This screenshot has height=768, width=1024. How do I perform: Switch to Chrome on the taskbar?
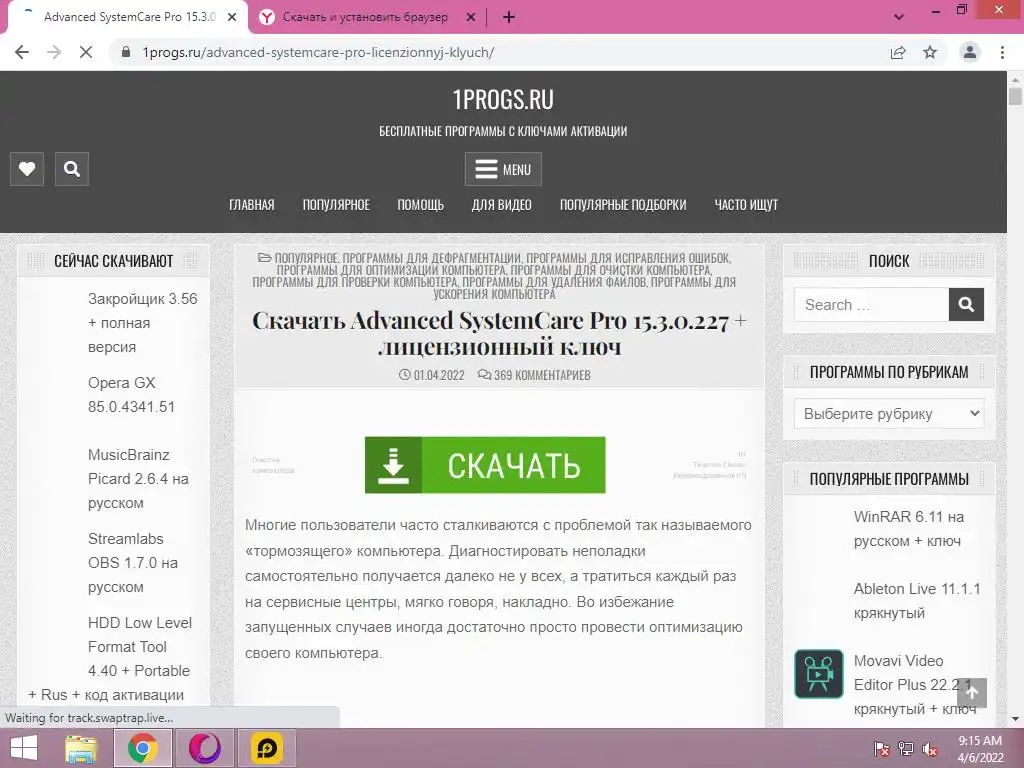[x=142, y=748]
